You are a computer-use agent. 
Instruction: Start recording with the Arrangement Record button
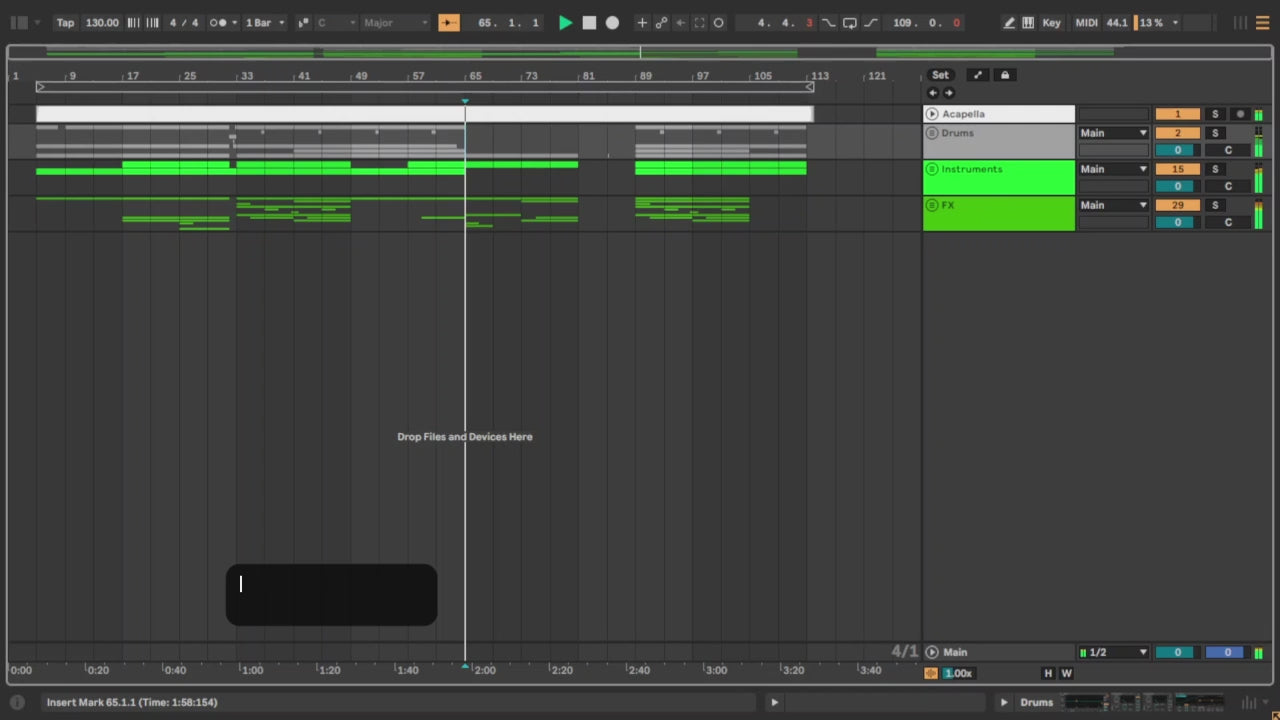pyautogui.click(x=612, y=23)
